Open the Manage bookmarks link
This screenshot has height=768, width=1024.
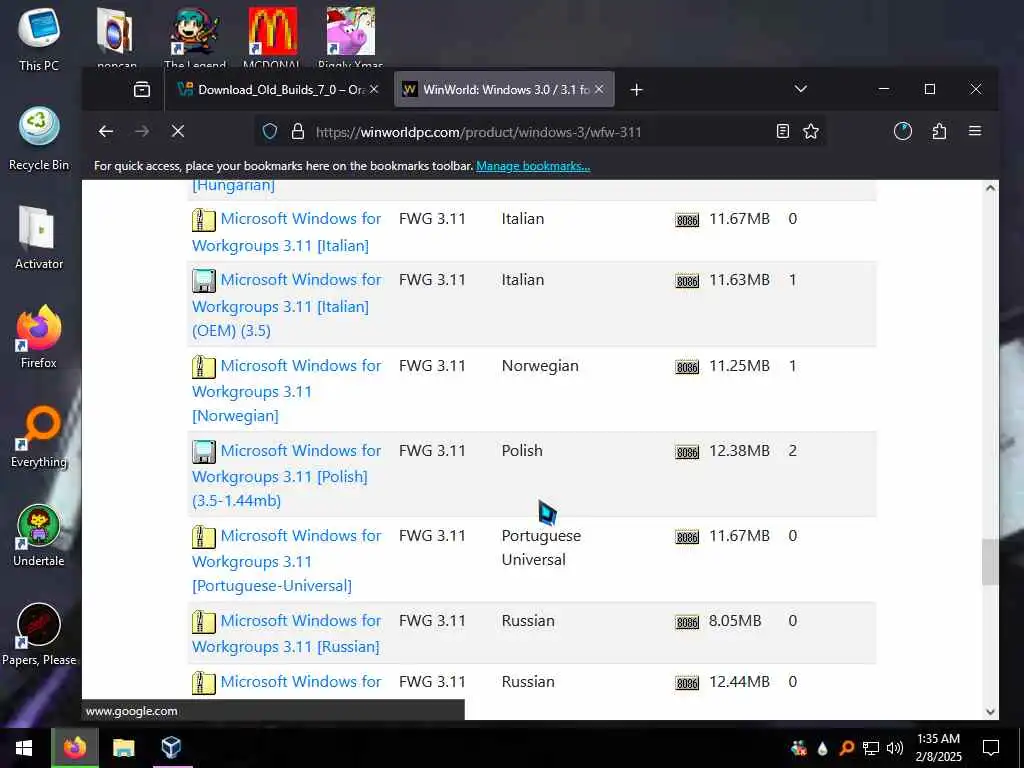pyautogui.click(x=533, y=166)
